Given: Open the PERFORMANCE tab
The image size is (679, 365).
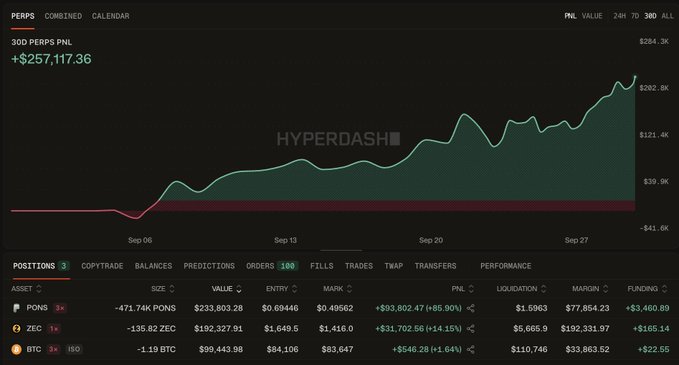Looking at the screenshot, I should tap(506, 266).
